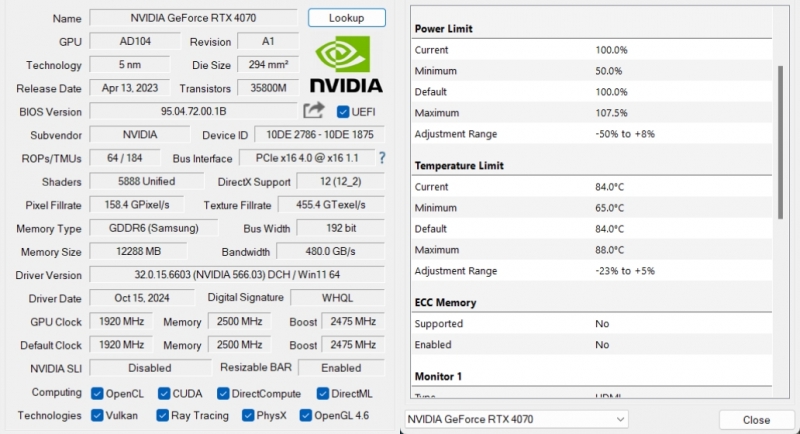Image resolution: width=800 pixels, height=434 pixels.
Task: Toggle the Vulkan checkbox
Action: [97, 415]
